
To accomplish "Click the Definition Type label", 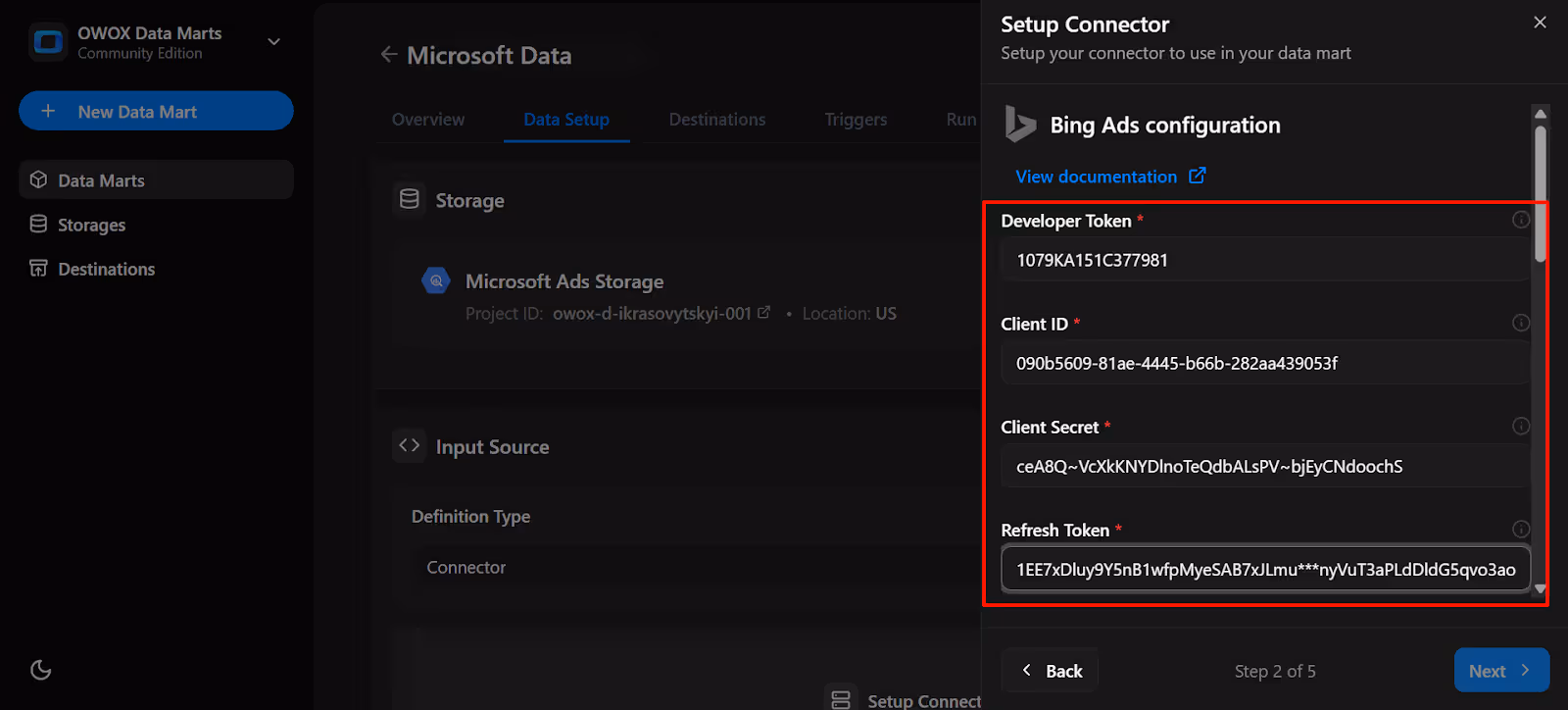I will 470,517.
